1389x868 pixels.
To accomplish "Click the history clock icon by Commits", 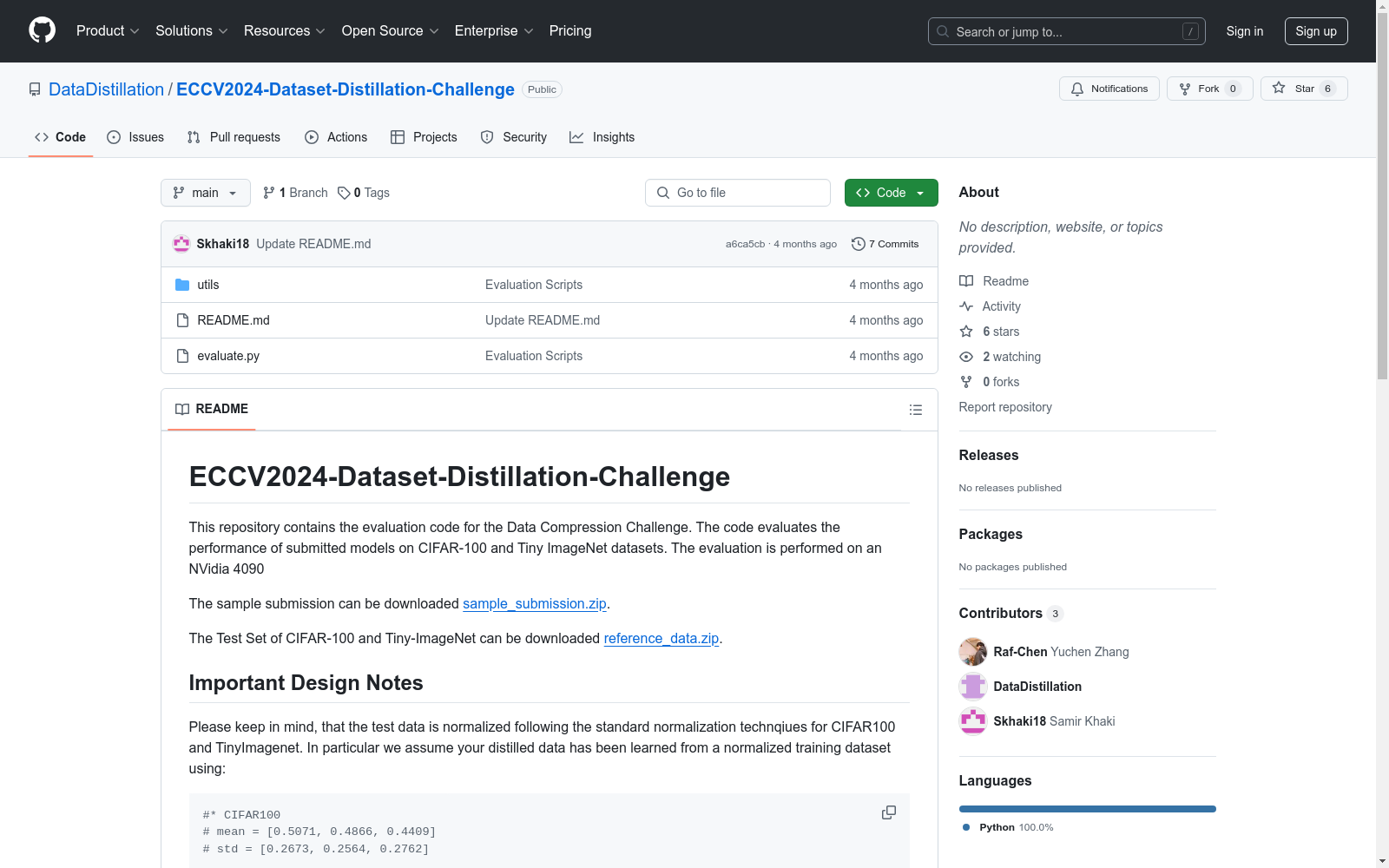I will click(859, 244).
